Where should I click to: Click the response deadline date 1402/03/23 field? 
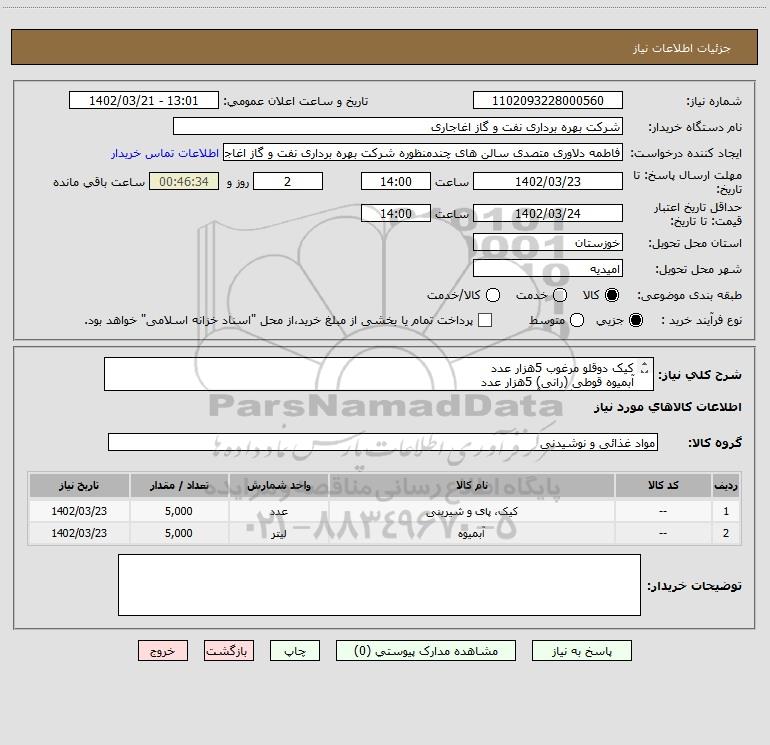click(548, 181)
